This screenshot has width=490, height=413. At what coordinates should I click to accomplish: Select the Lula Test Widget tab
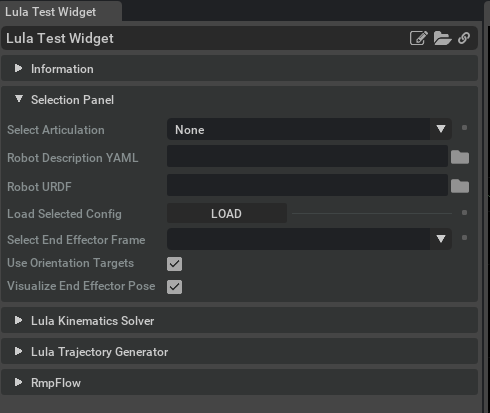coord(61,12)
